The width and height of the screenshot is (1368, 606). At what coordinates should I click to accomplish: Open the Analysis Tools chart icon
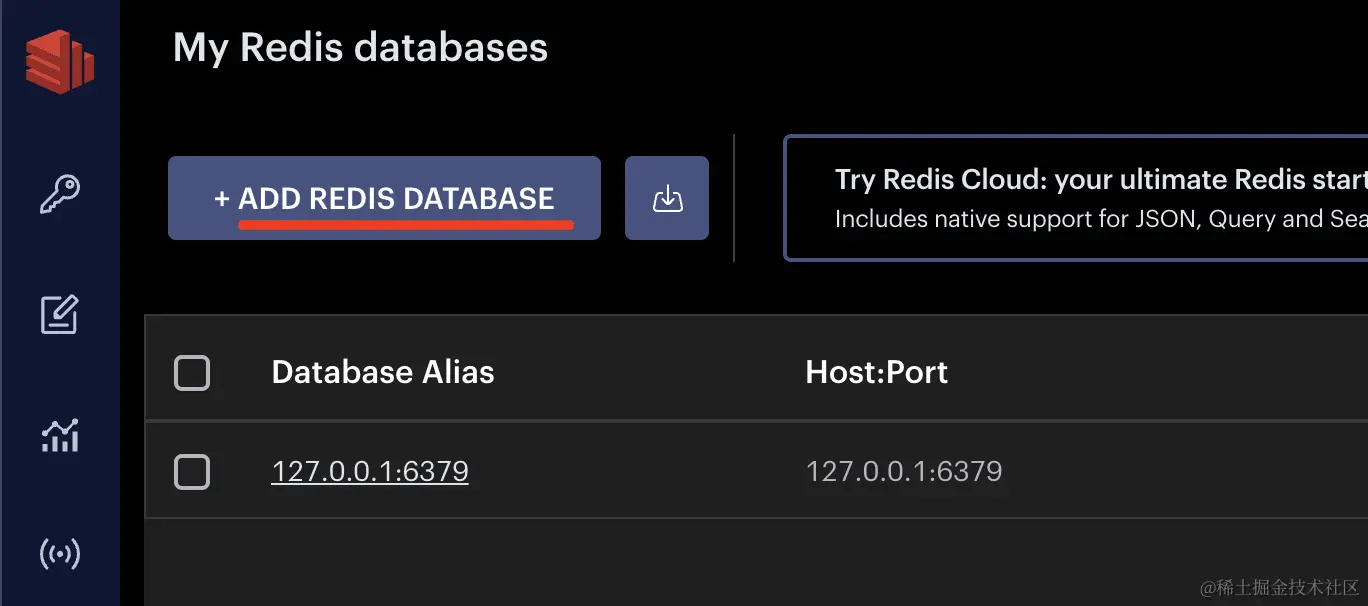60,435
